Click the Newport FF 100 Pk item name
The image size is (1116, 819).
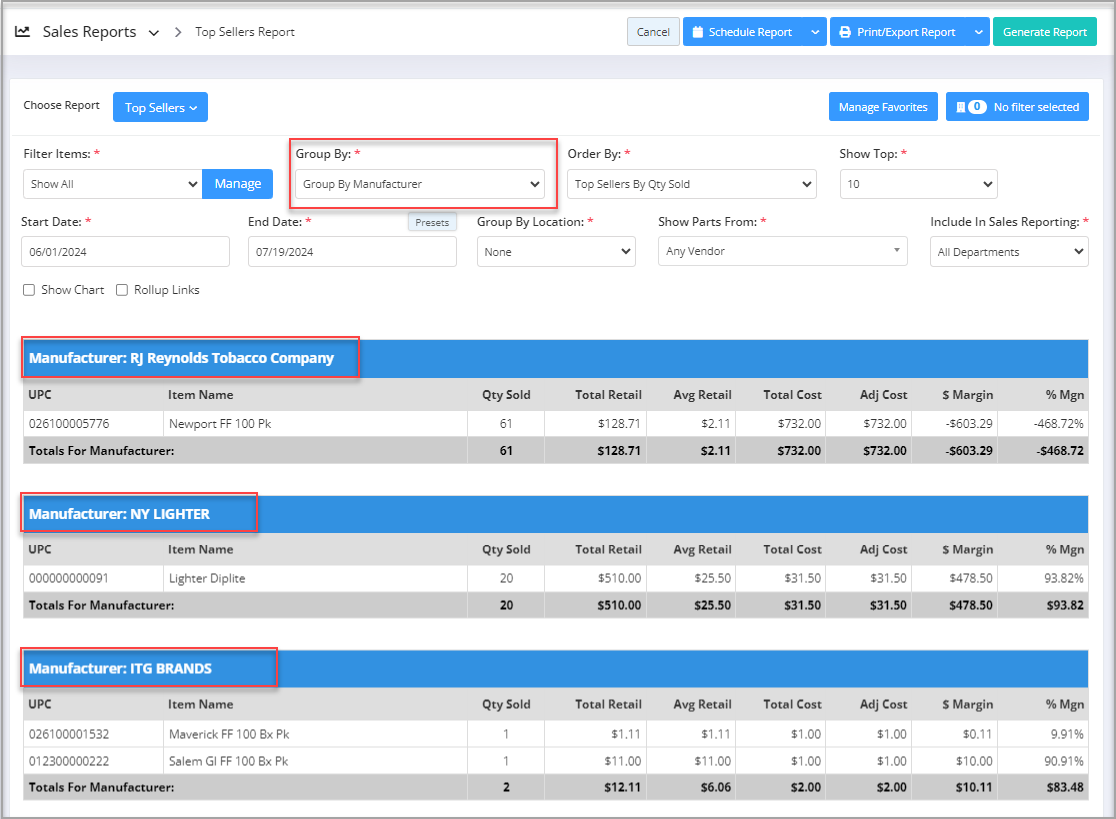[x=220, y=423]
